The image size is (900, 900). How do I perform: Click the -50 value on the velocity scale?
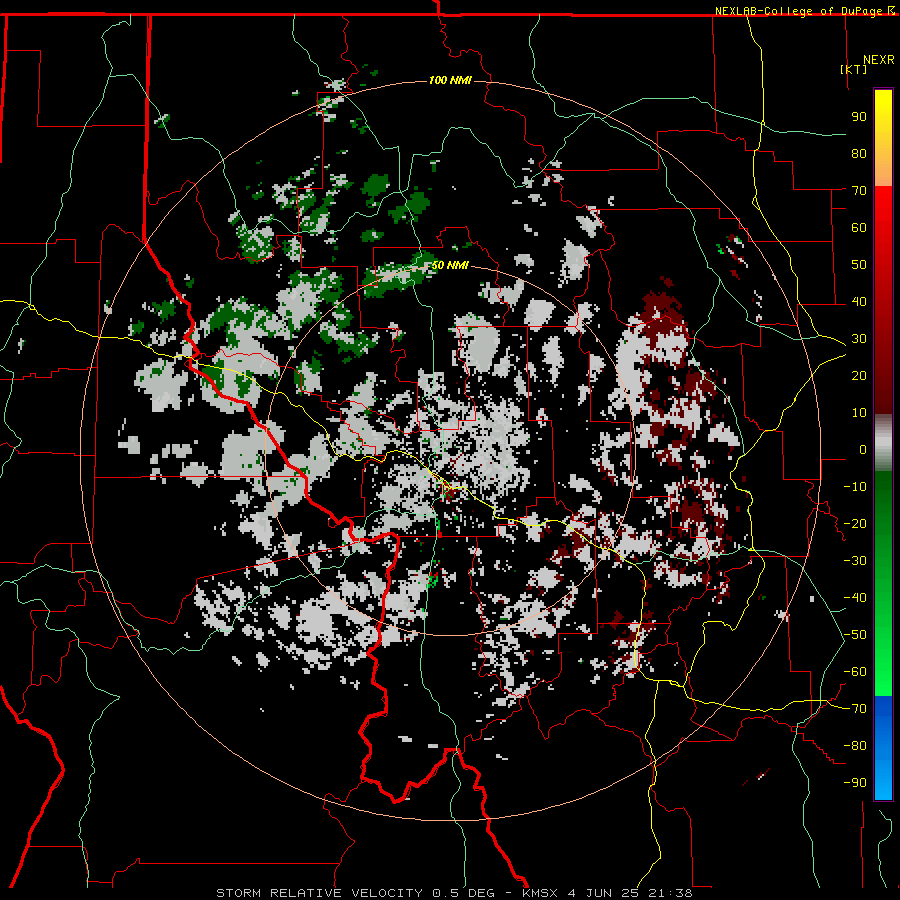[x=855, y=635]
